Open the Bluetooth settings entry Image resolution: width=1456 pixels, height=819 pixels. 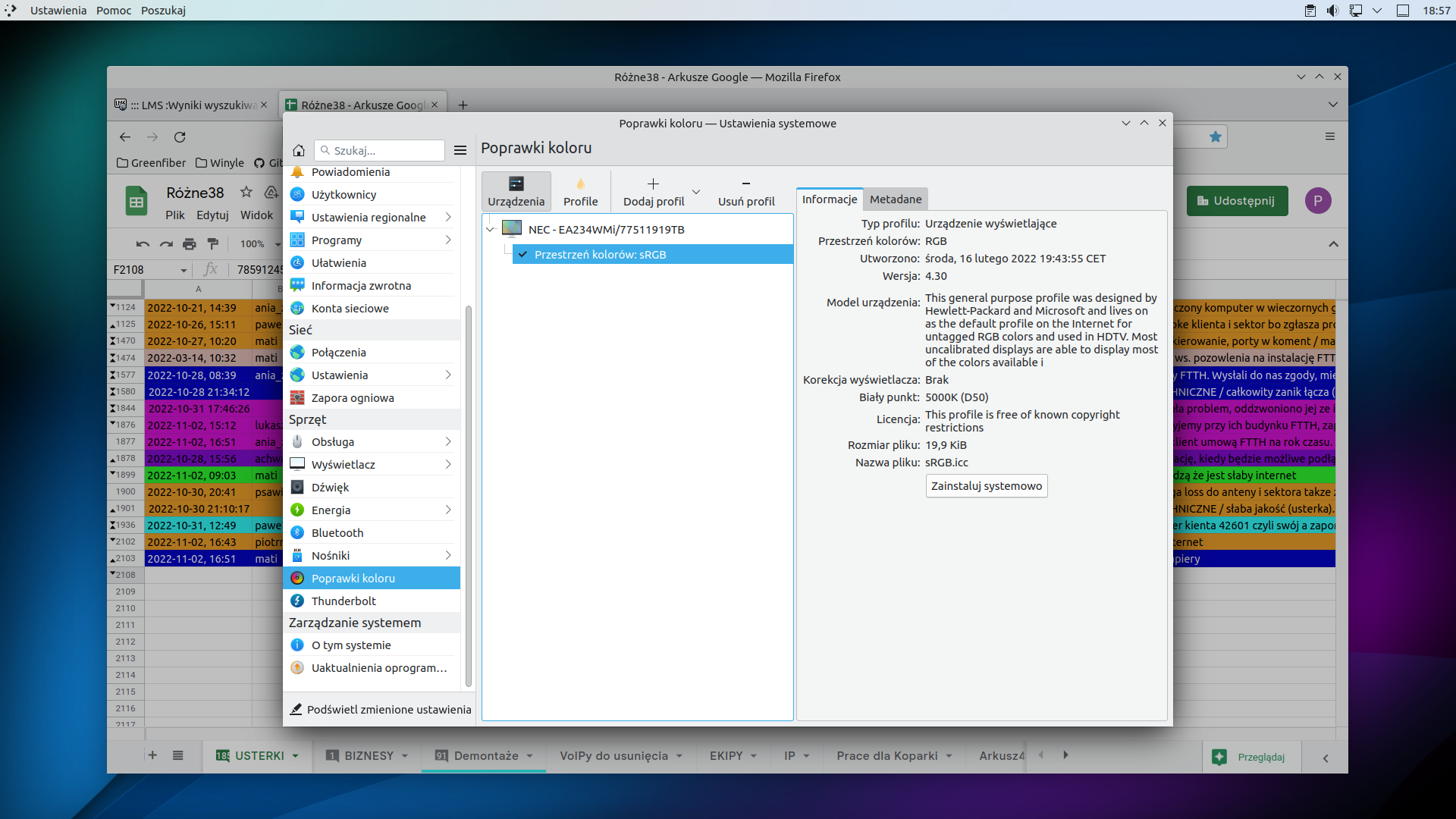pos(337,533)
